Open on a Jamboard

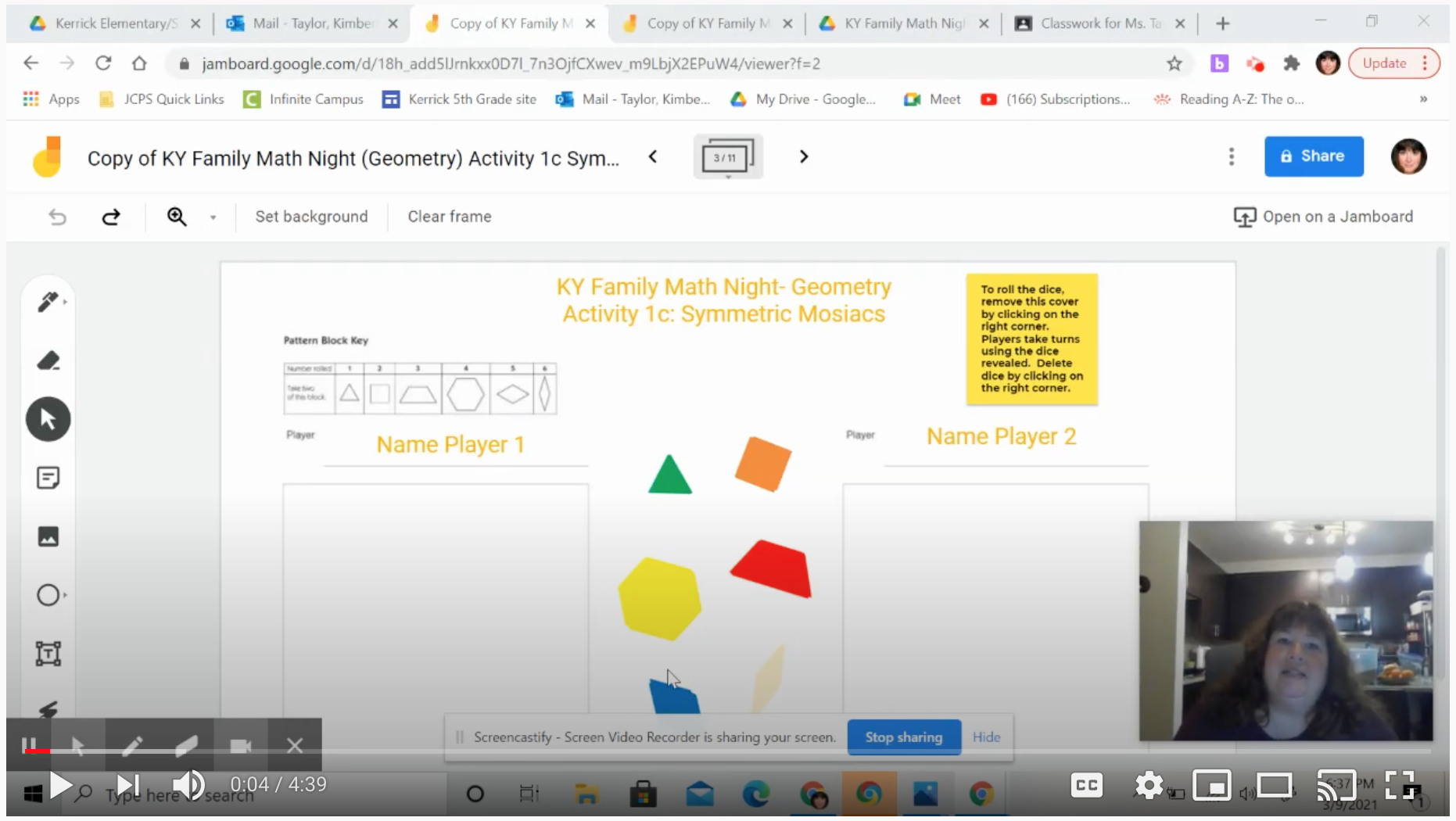[1323, 217]
